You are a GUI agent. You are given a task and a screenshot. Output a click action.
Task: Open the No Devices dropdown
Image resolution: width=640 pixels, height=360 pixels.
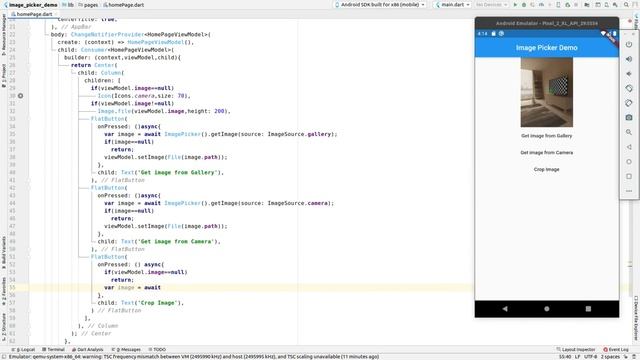[492, 5]
